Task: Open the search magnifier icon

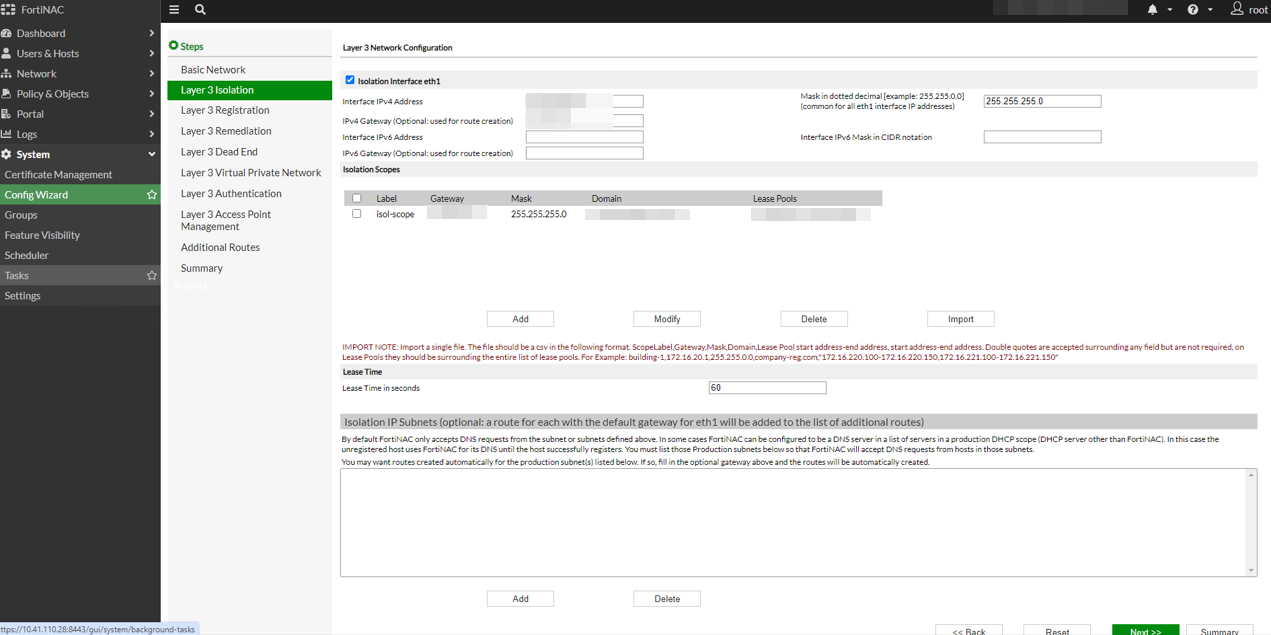Action: (200, 10)
